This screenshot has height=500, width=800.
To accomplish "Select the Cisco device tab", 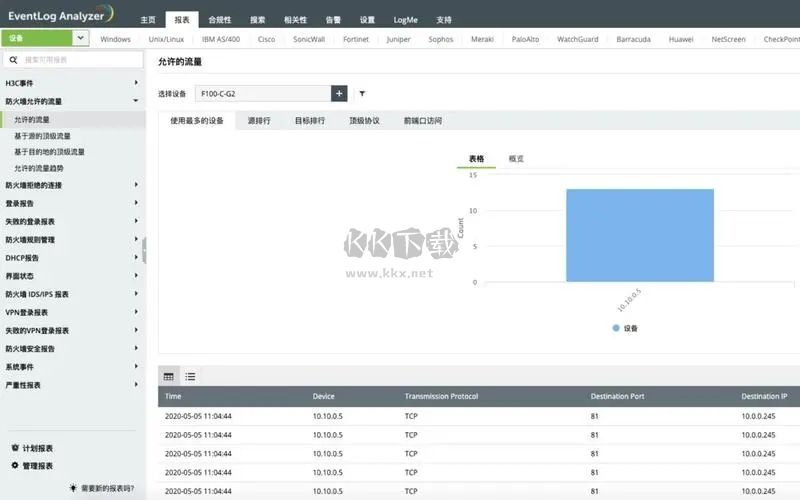I will click(x=266, y=39).
